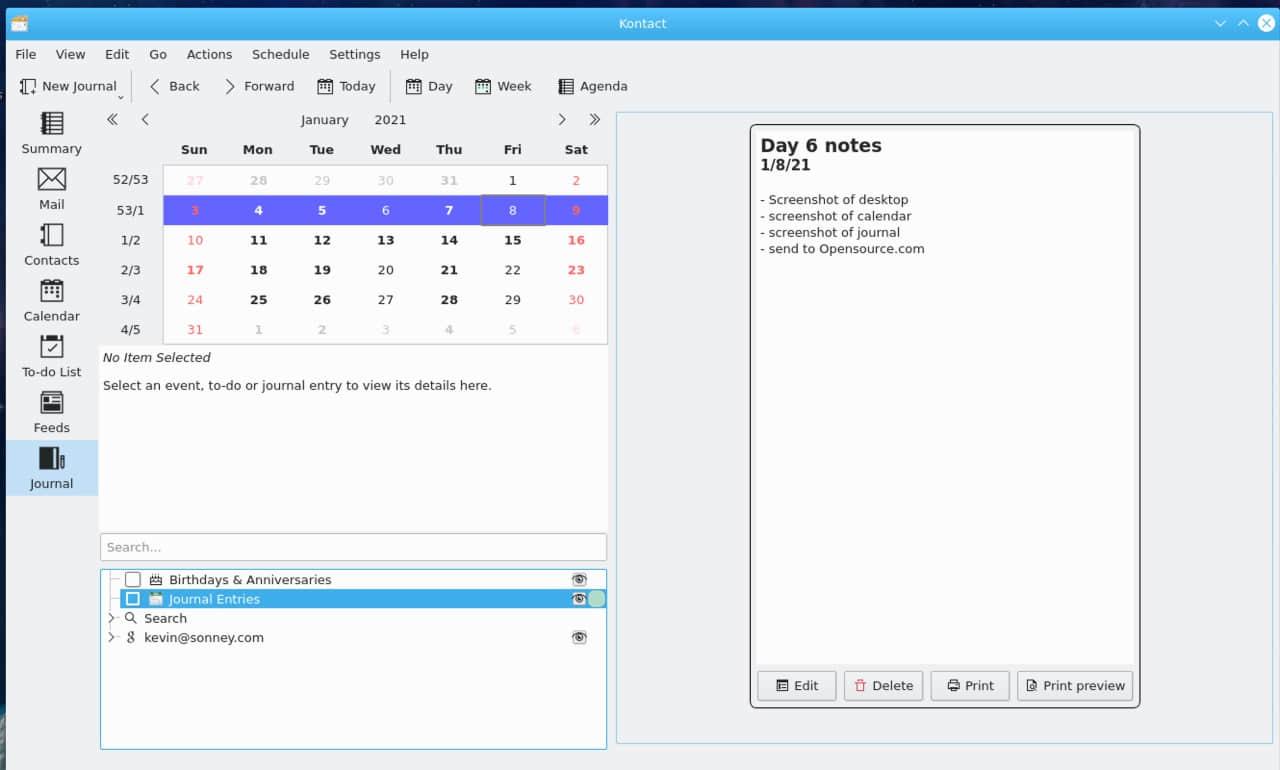Switch to Contacts in sidebar

tap(51, 245)
